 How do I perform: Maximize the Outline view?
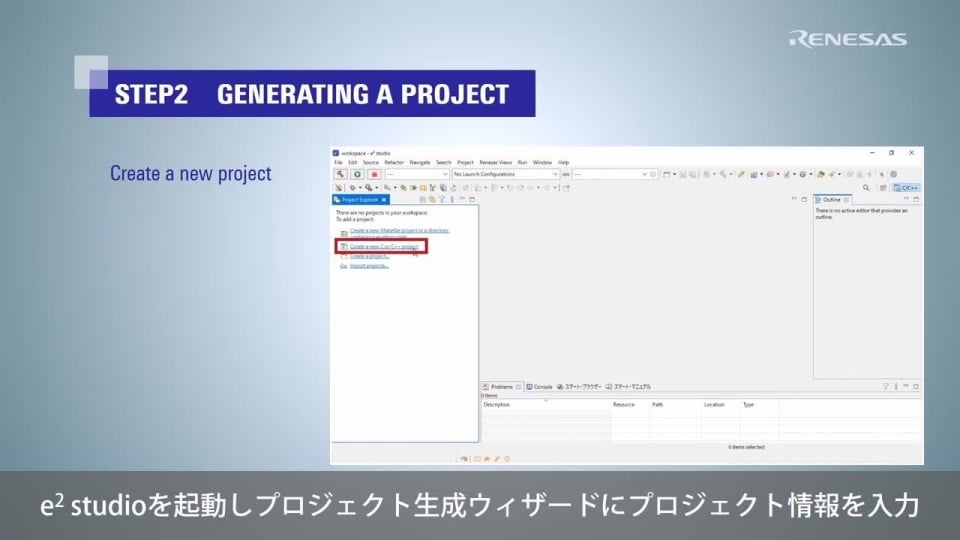[x=917, y=200]
